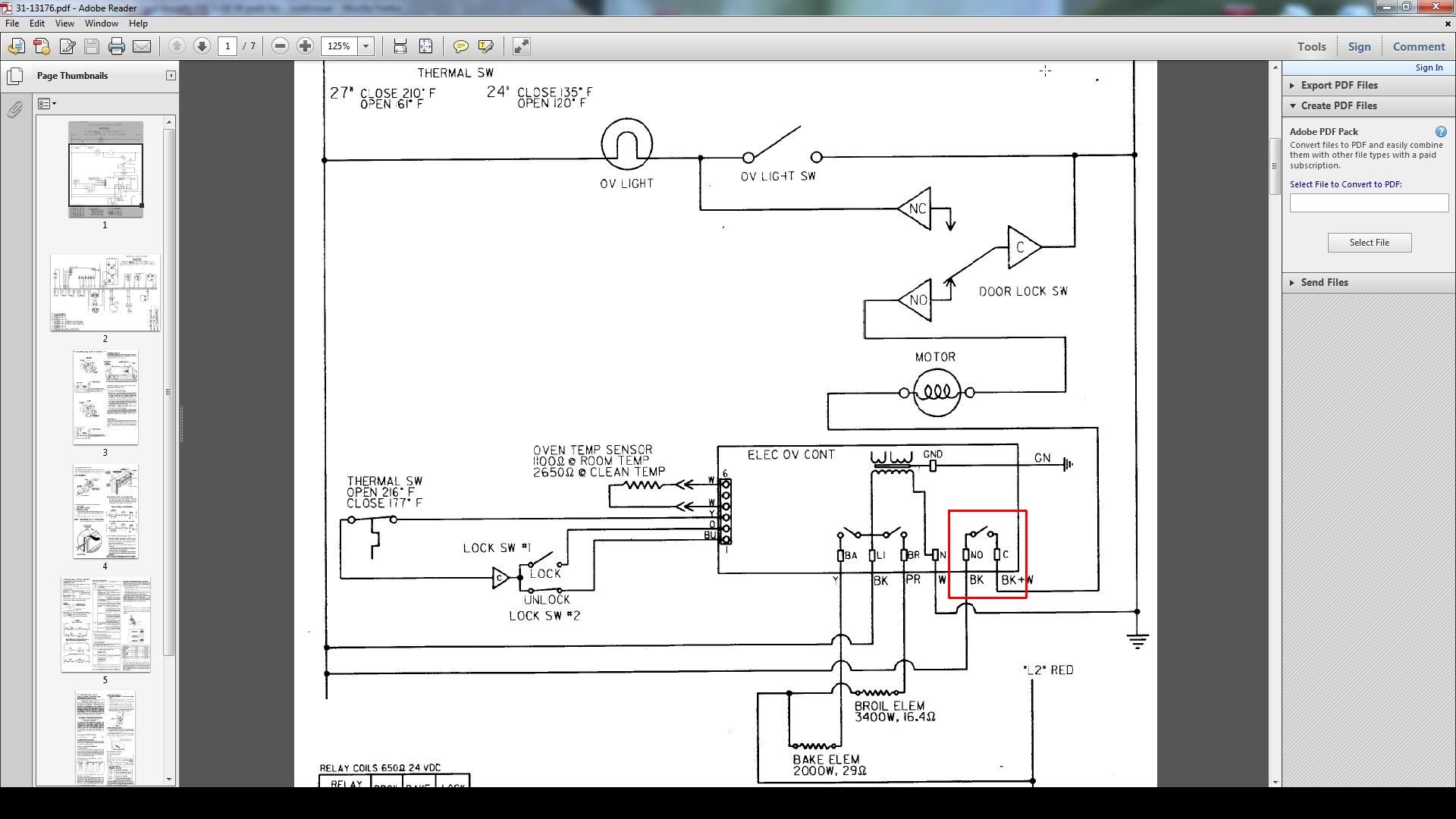Click the document scrollbar up arrow

(x=1275, y=67)
